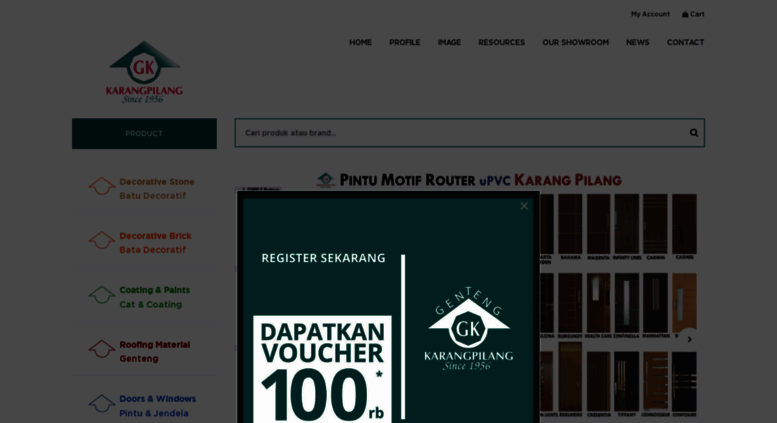Open the HOME menu item
777x423 pixels.
click(360, 43)
